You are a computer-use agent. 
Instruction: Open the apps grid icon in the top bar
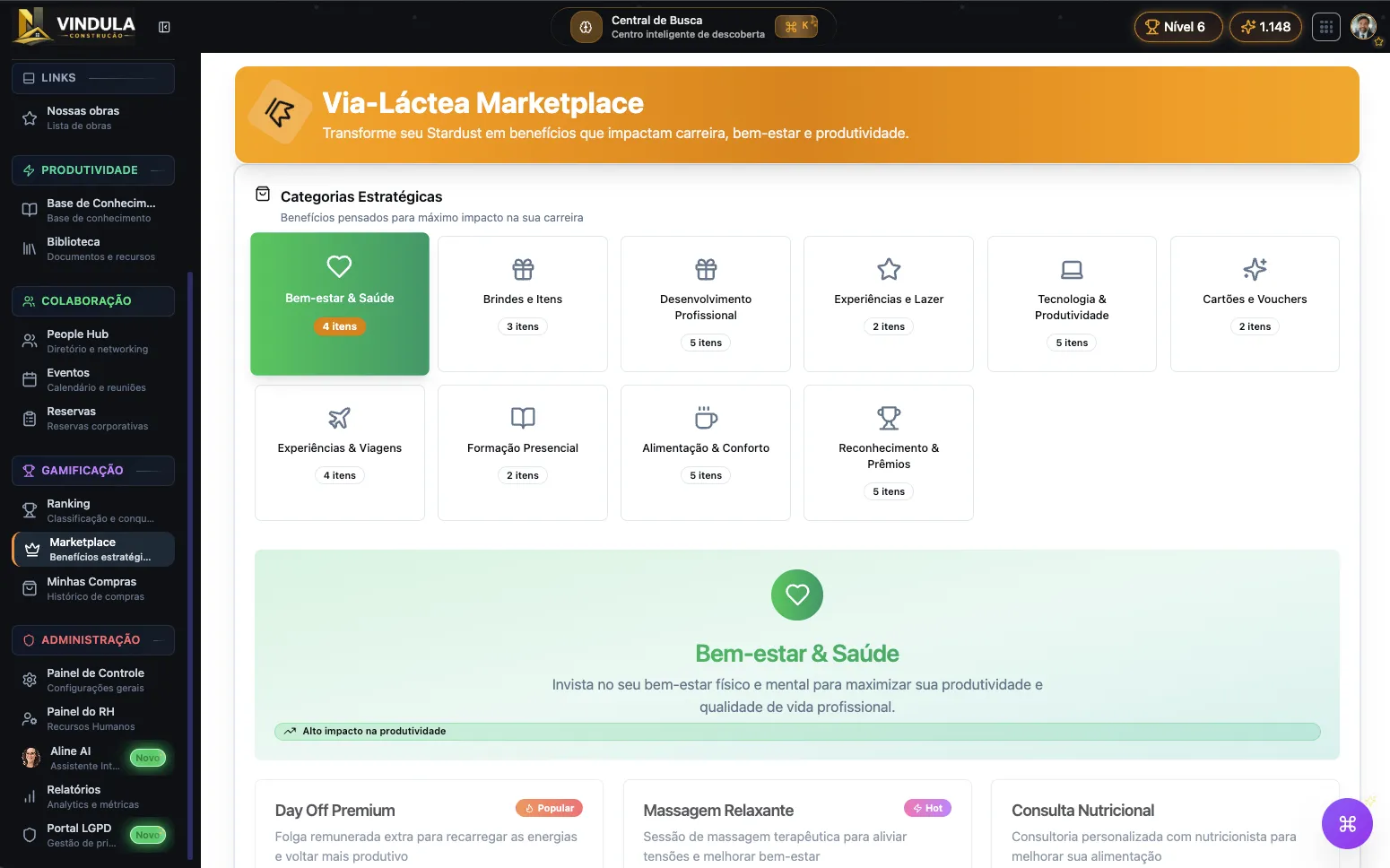pos(1325,26)
